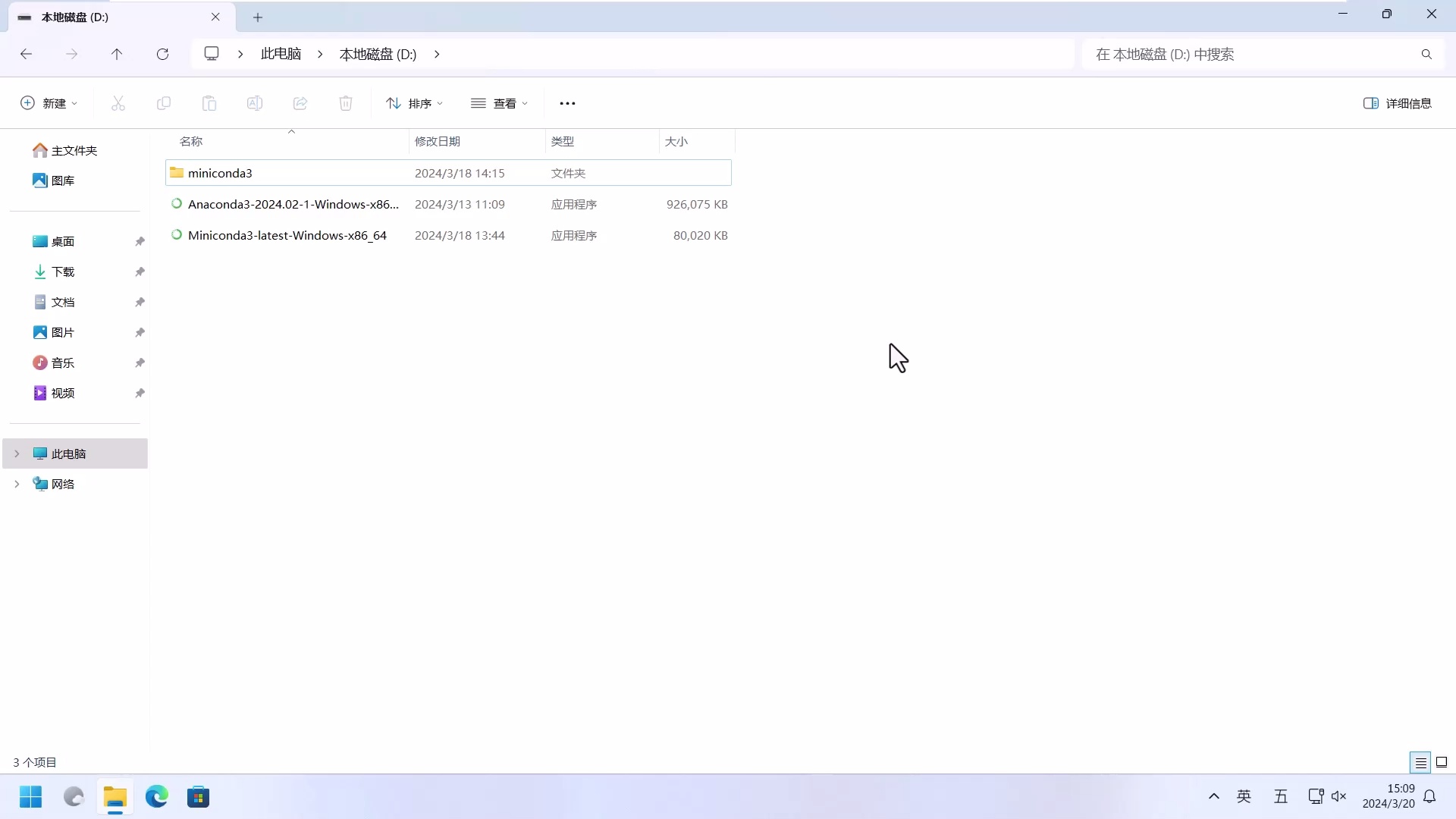This screenshot has height=819, width=1456.
Task: Sort by the 名称 column header
Action: pyautogui.click(x=287, y=141)
